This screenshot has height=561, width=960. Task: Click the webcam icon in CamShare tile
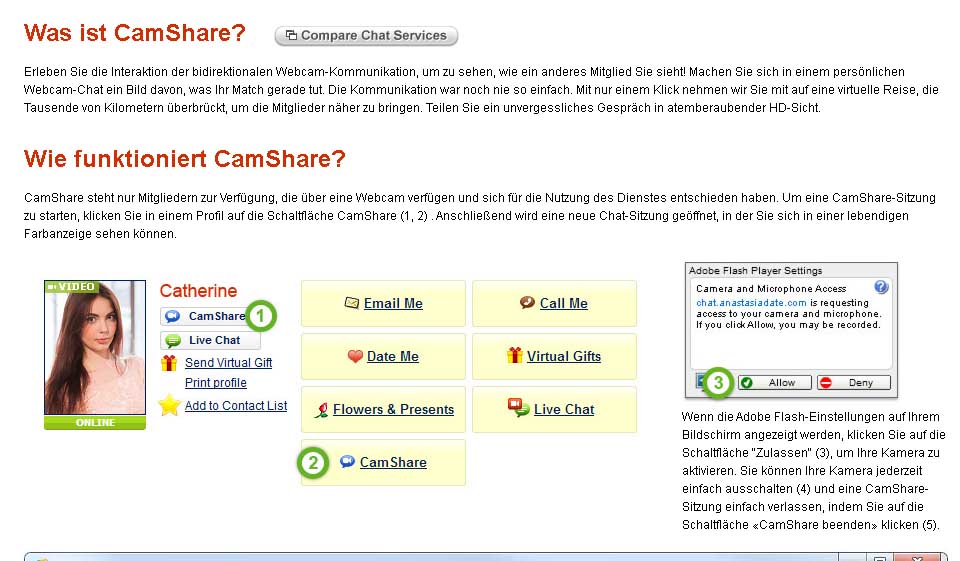[x=347, y=462]
